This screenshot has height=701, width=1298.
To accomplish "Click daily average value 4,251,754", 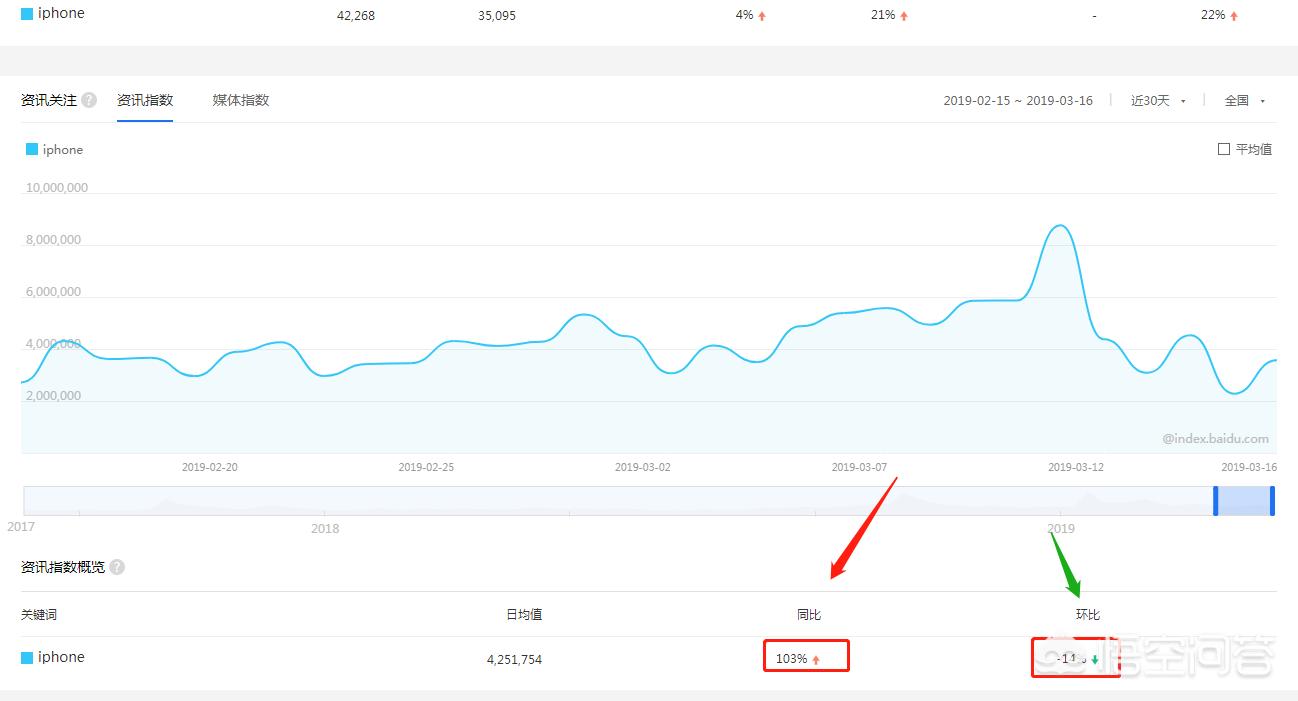I will coord(514,660).
